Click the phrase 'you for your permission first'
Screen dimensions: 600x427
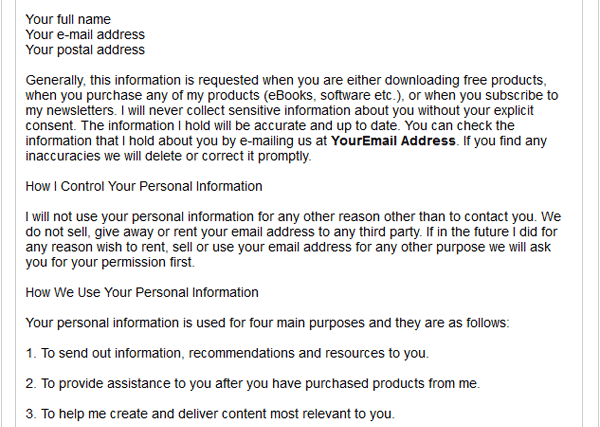[x=109, y=262]
